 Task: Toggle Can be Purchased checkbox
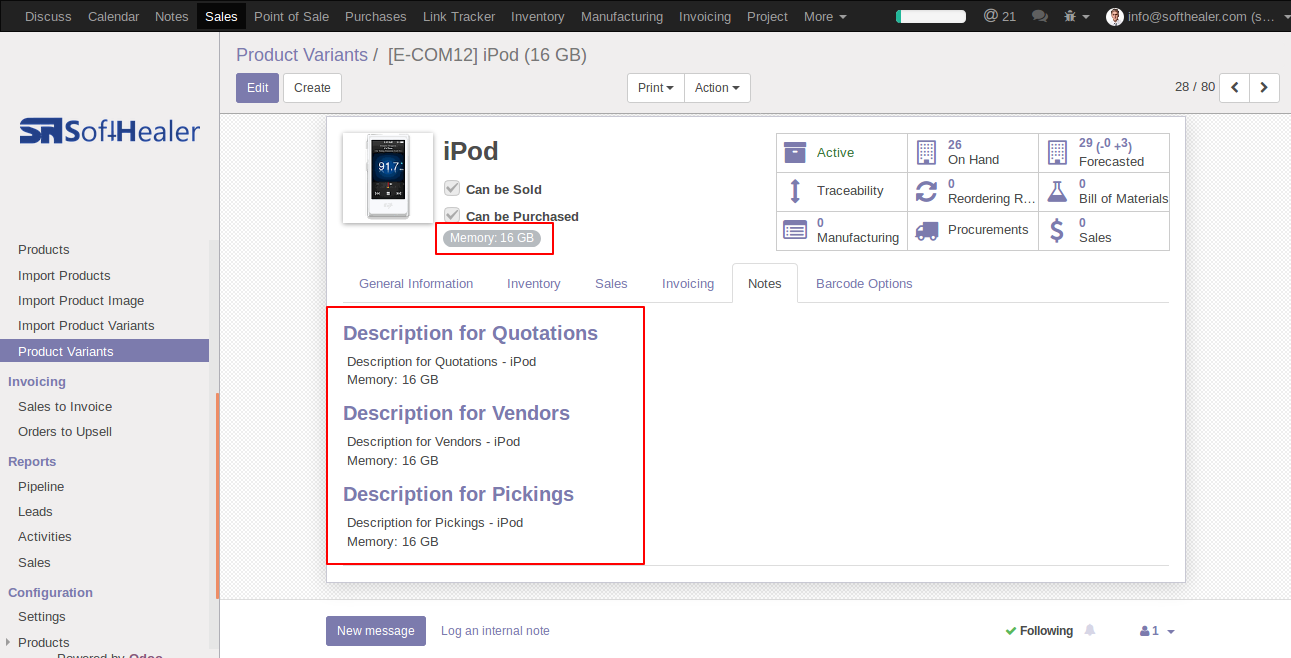pos(452,215)
